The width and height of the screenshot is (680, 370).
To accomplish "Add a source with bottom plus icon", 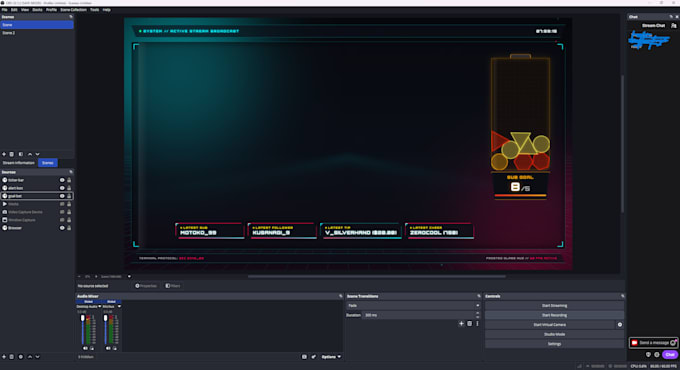I will [4, 357].
